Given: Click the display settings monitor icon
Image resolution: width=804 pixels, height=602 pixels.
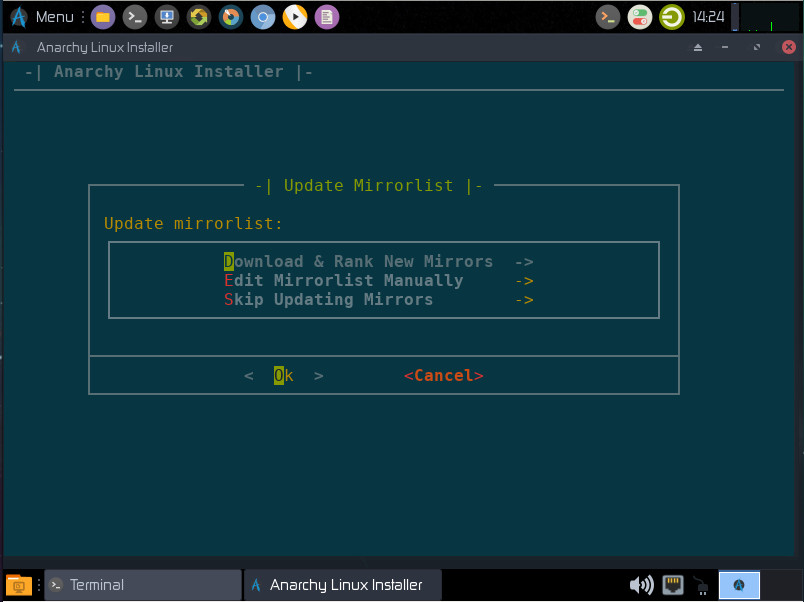Looking at the screenshot, I should coord(167,17).
